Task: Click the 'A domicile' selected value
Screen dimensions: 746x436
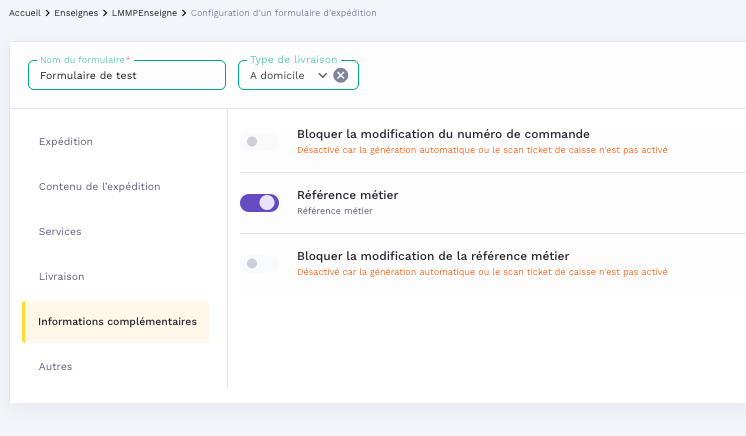Action: click(277, 75)
